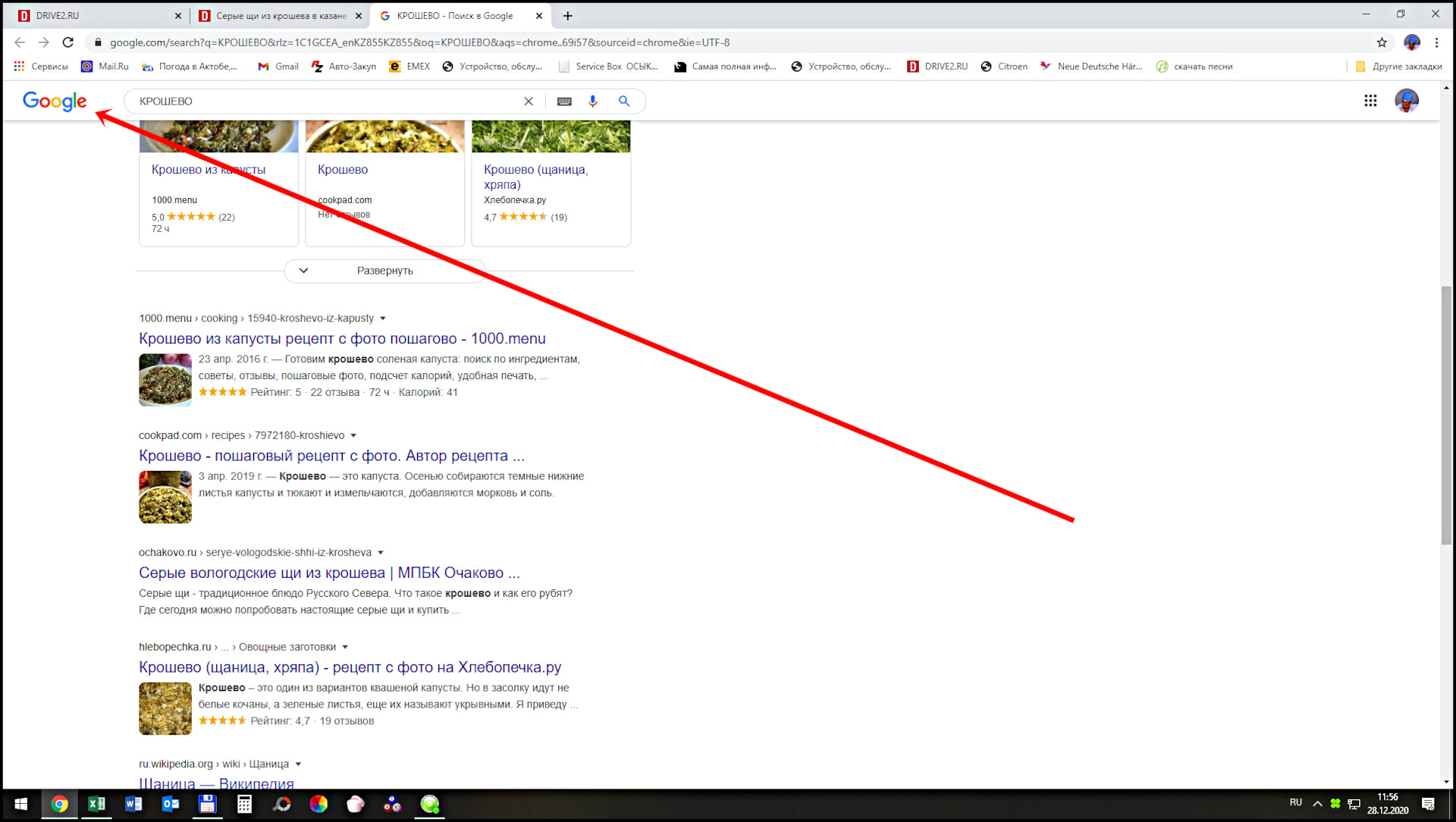Screen dimensions: 1456x822
Task: Open the Сервисы apps shortcut in bookmarks bar
Action: tap(41, 67)
